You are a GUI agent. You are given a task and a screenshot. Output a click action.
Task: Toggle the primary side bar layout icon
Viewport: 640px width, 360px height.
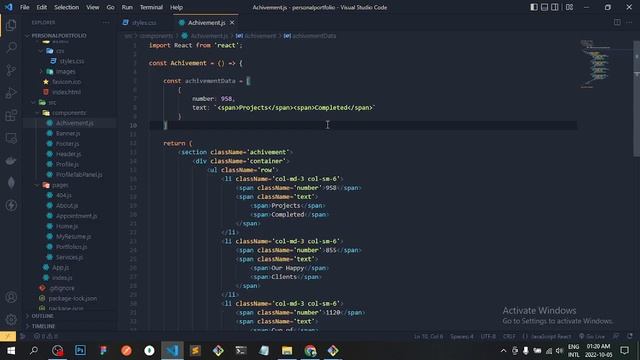[534, 7]
